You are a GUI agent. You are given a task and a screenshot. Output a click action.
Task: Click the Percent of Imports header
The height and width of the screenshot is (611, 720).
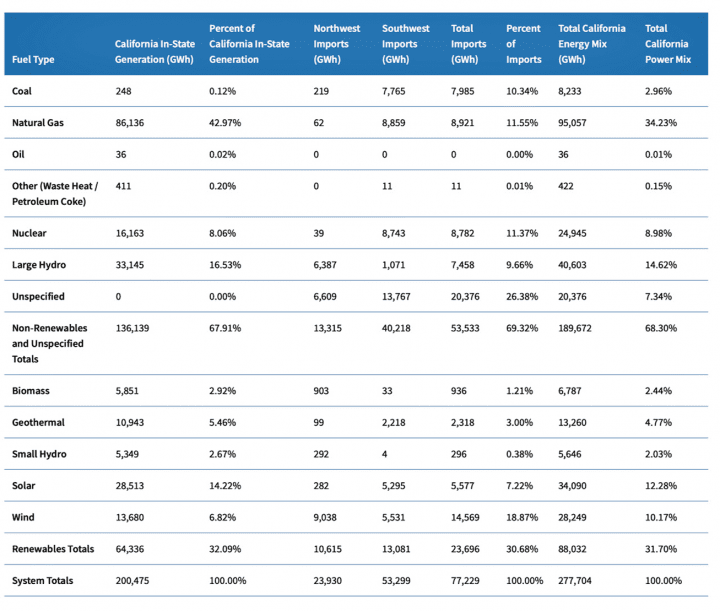tap(524, 44)
